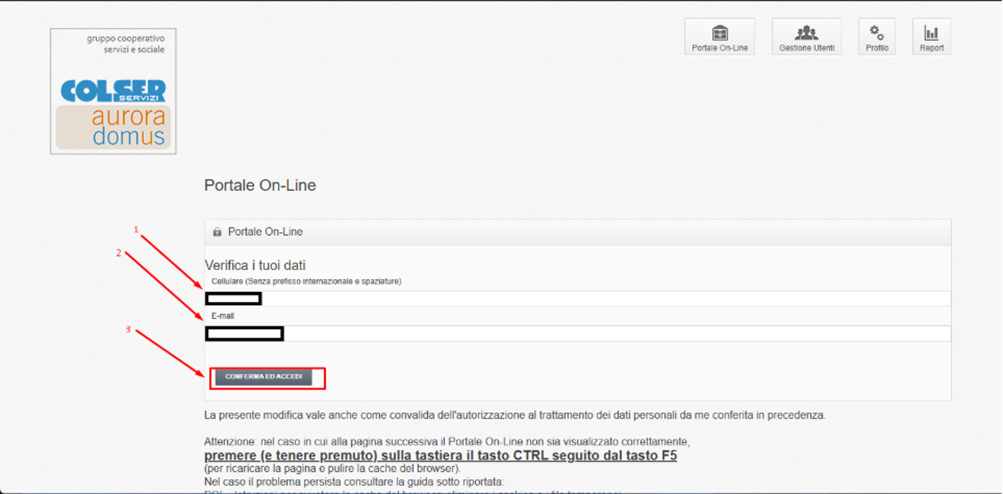Click the large Portale On-Line page heading

pyautogui.click(x=260, y=185)
